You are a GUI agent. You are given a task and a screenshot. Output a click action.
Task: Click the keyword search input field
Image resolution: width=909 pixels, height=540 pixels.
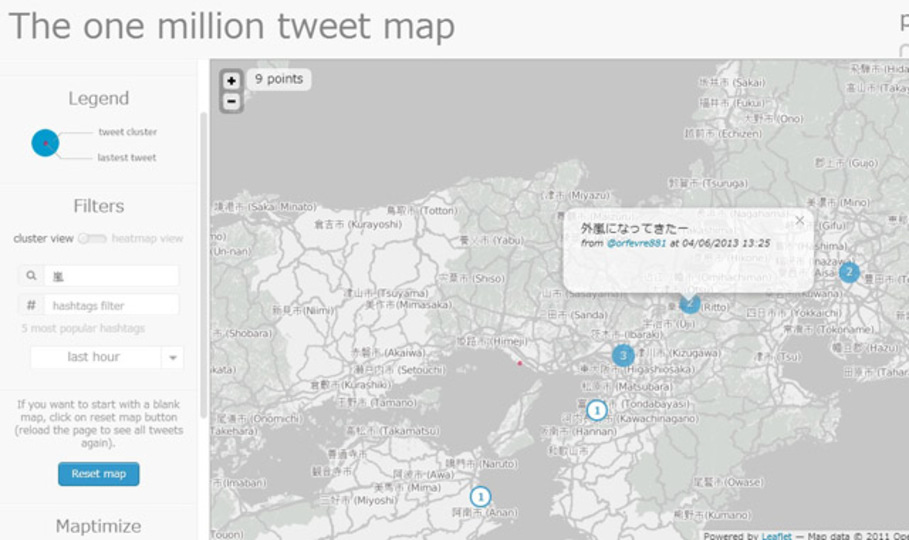112,276
